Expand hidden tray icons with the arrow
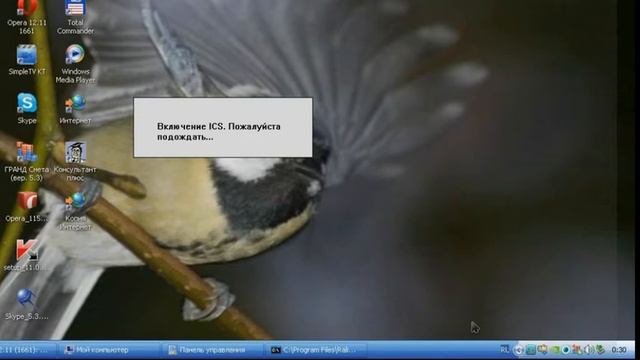640x360 pixels. (x=518, y=350)
